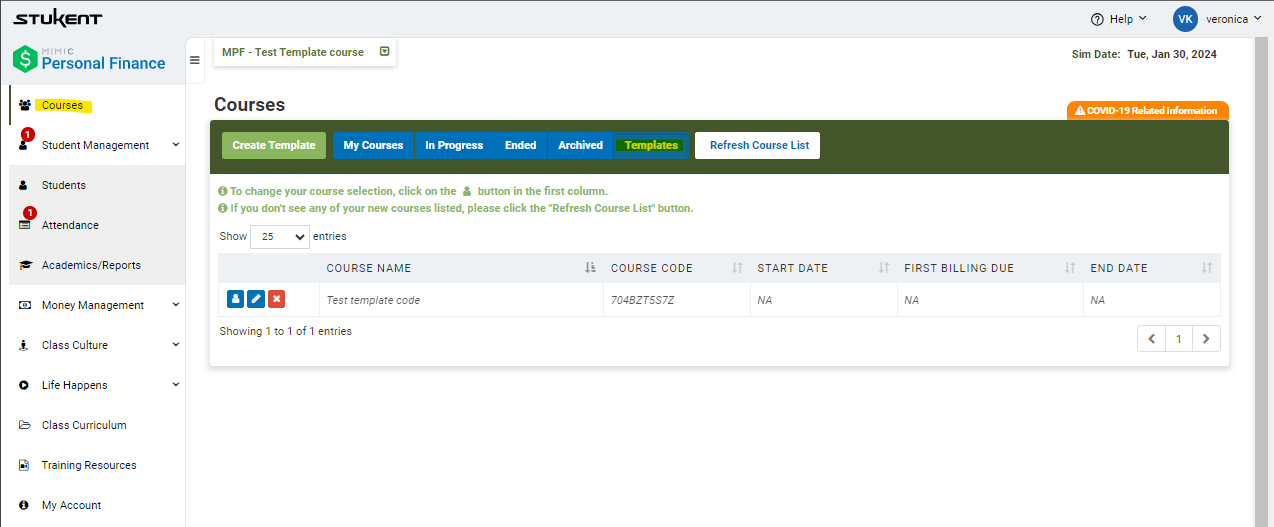Click the Money Management cash icon

tap(25, 305)
